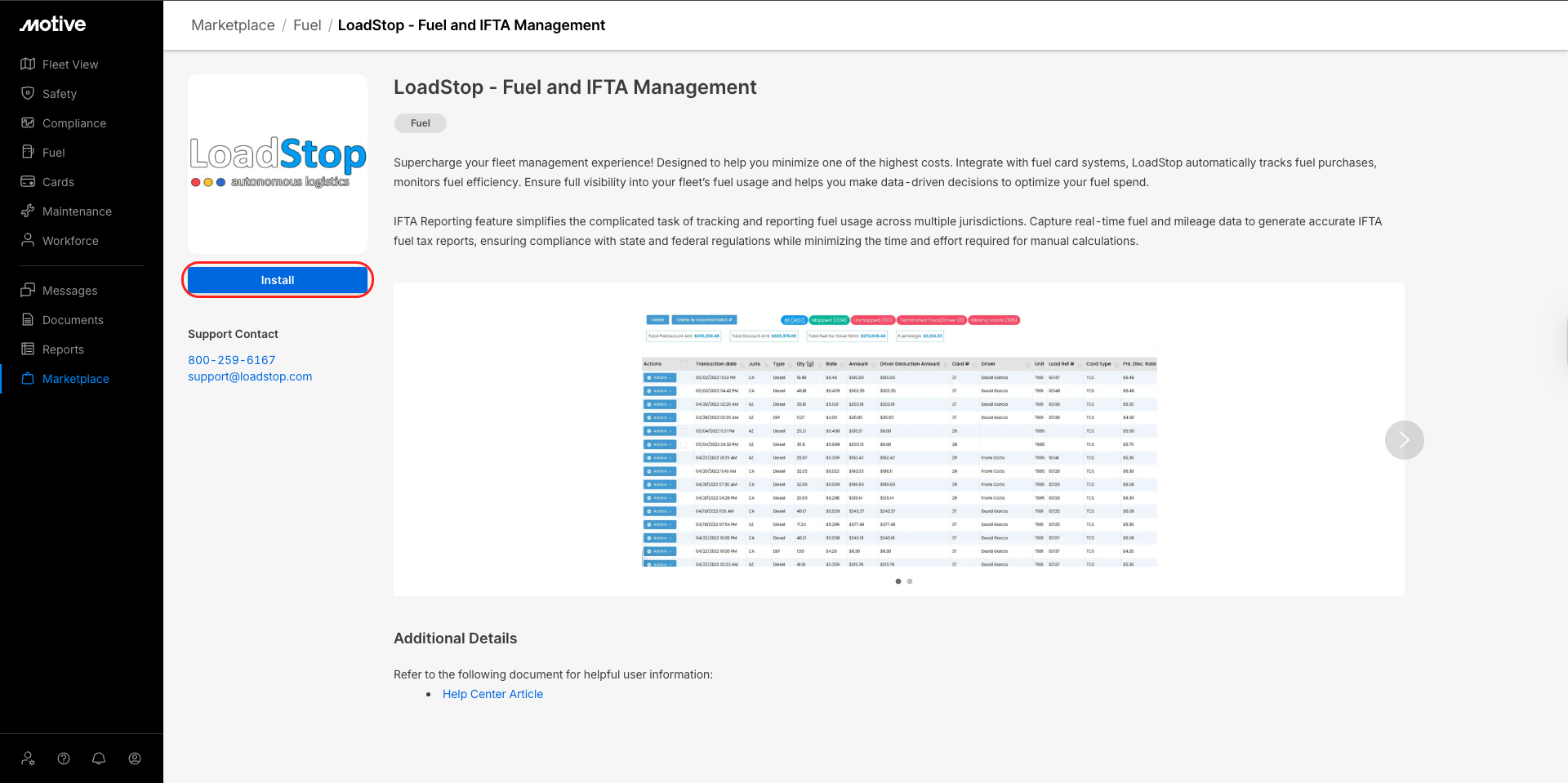Call support number 800-259-6167
The image size is (1568, 783).
pos(232,360)
